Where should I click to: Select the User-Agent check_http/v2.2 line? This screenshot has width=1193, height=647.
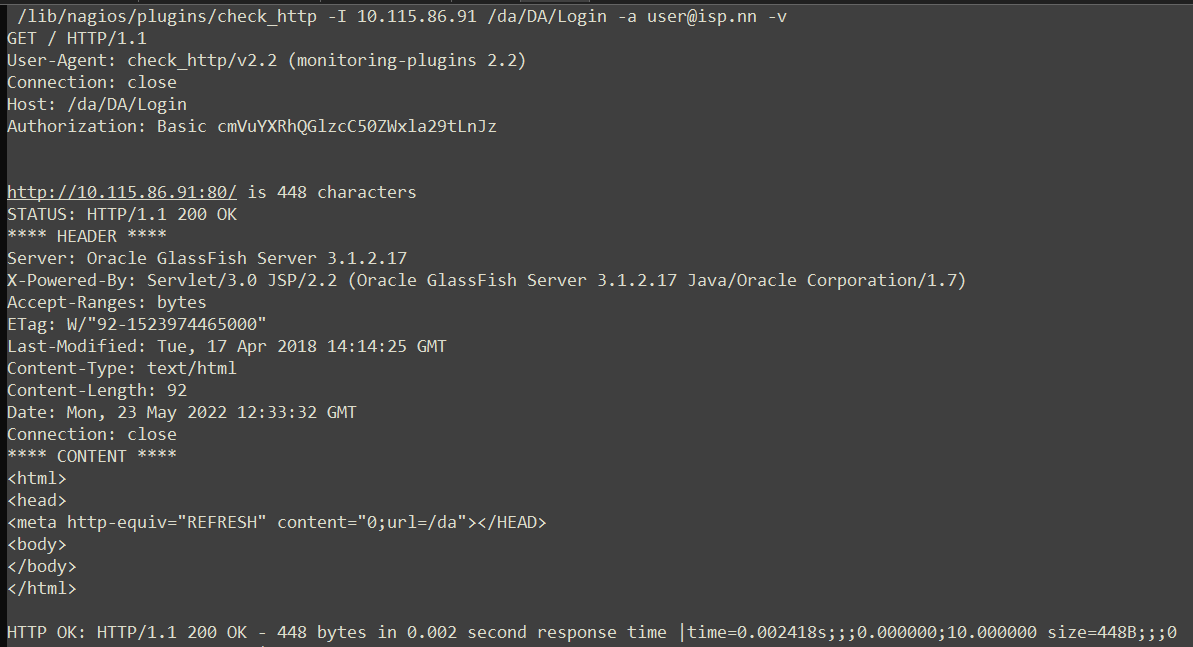pos(266,61)
